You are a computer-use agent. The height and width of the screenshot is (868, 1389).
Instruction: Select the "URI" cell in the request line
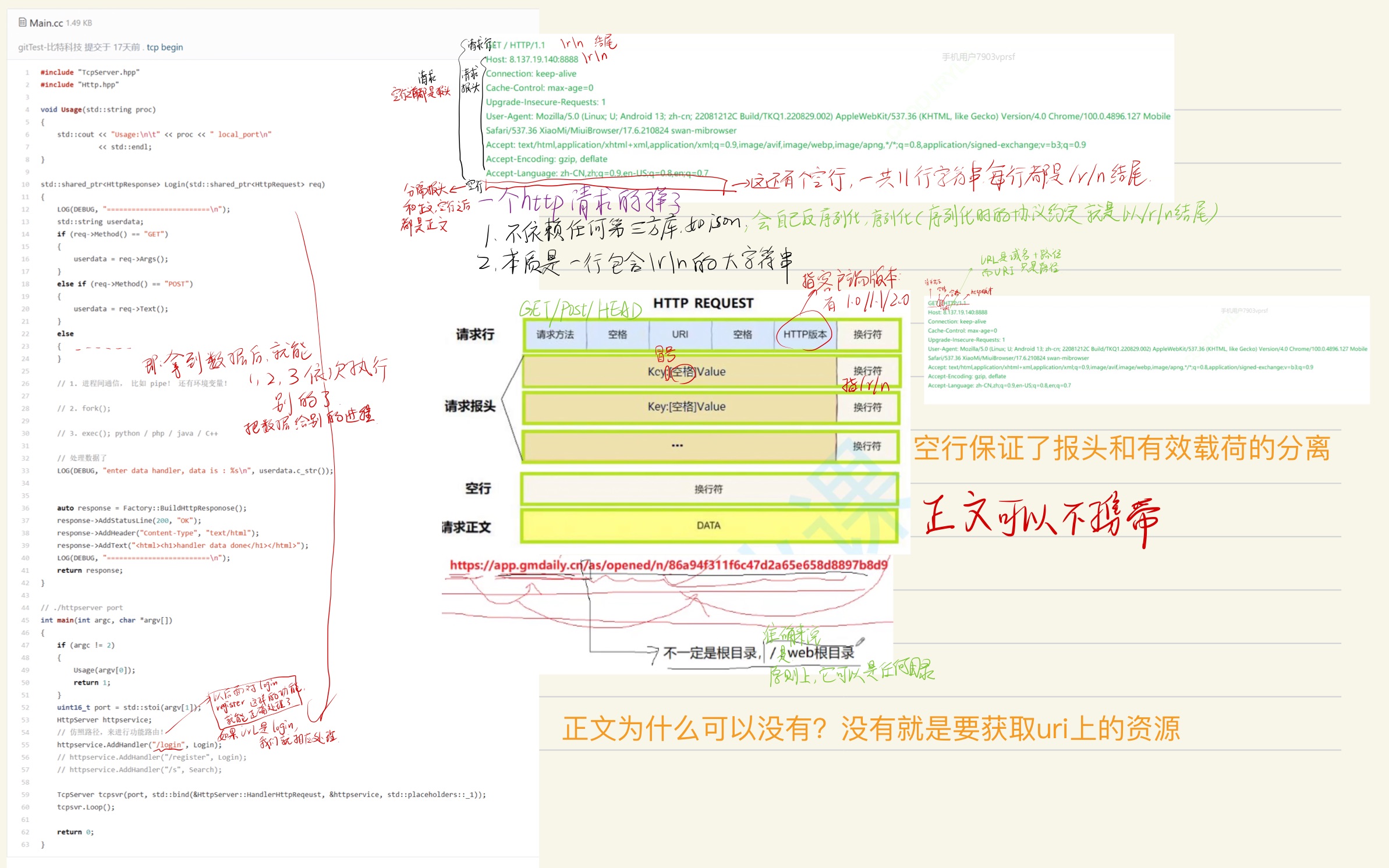680,334
